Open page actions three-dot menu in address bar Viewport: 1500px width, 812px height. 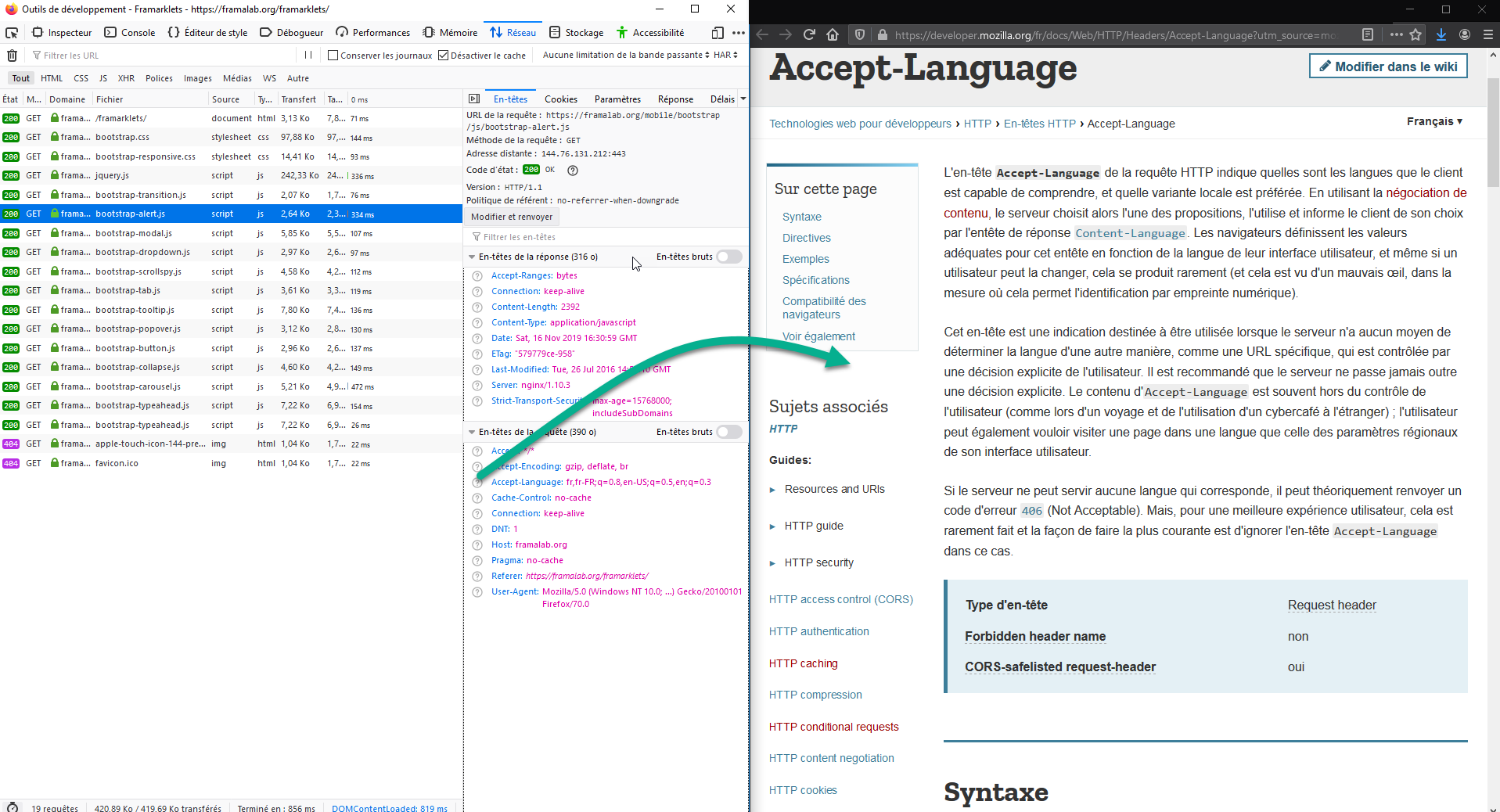(x=1397, y=34)
